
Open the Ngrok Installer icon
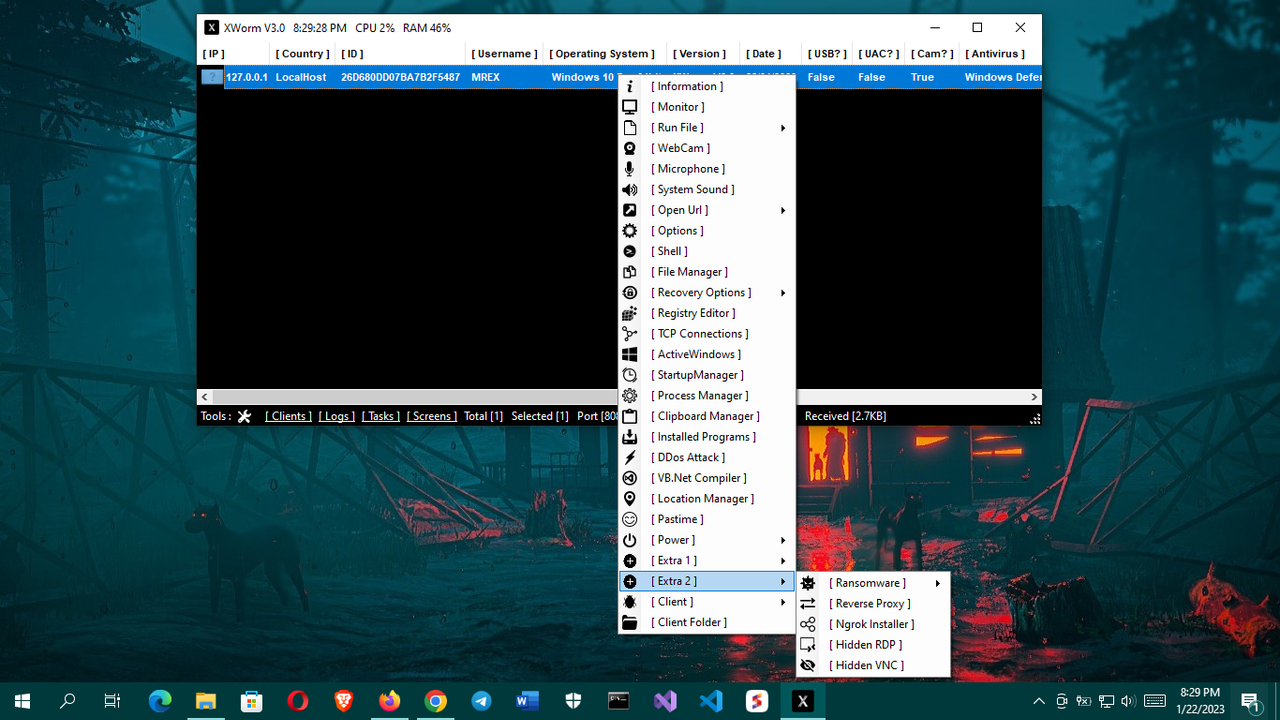[807, 624]
